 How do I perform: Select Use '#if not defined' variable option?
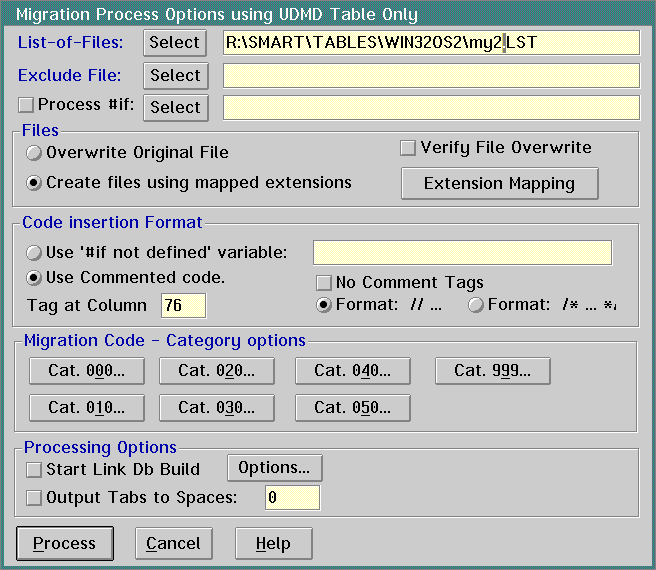point(35,252)
